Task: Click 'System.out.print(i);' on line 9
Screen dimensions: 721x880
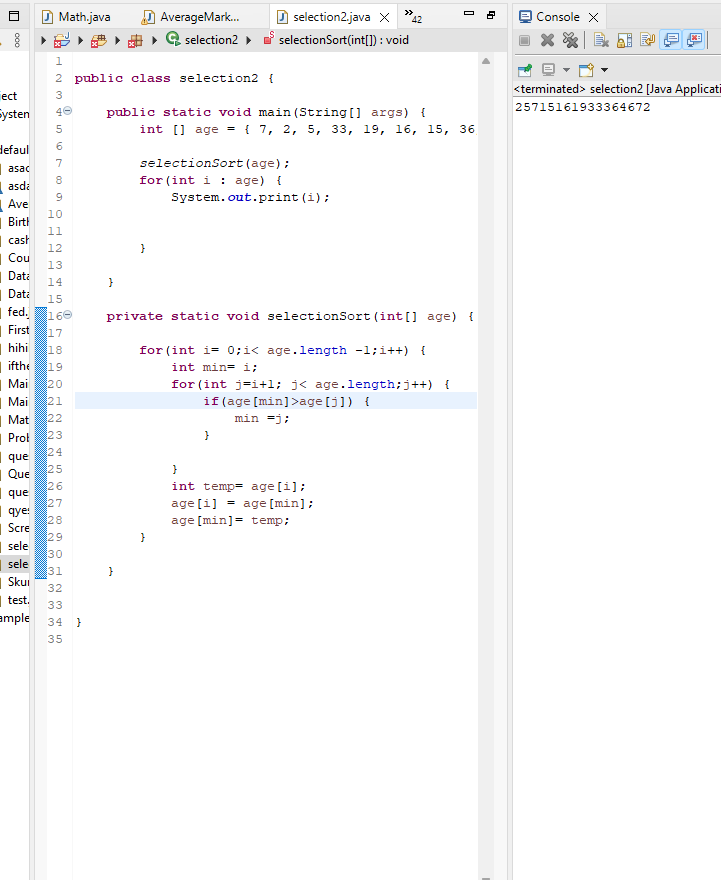Action: point(250,198)
